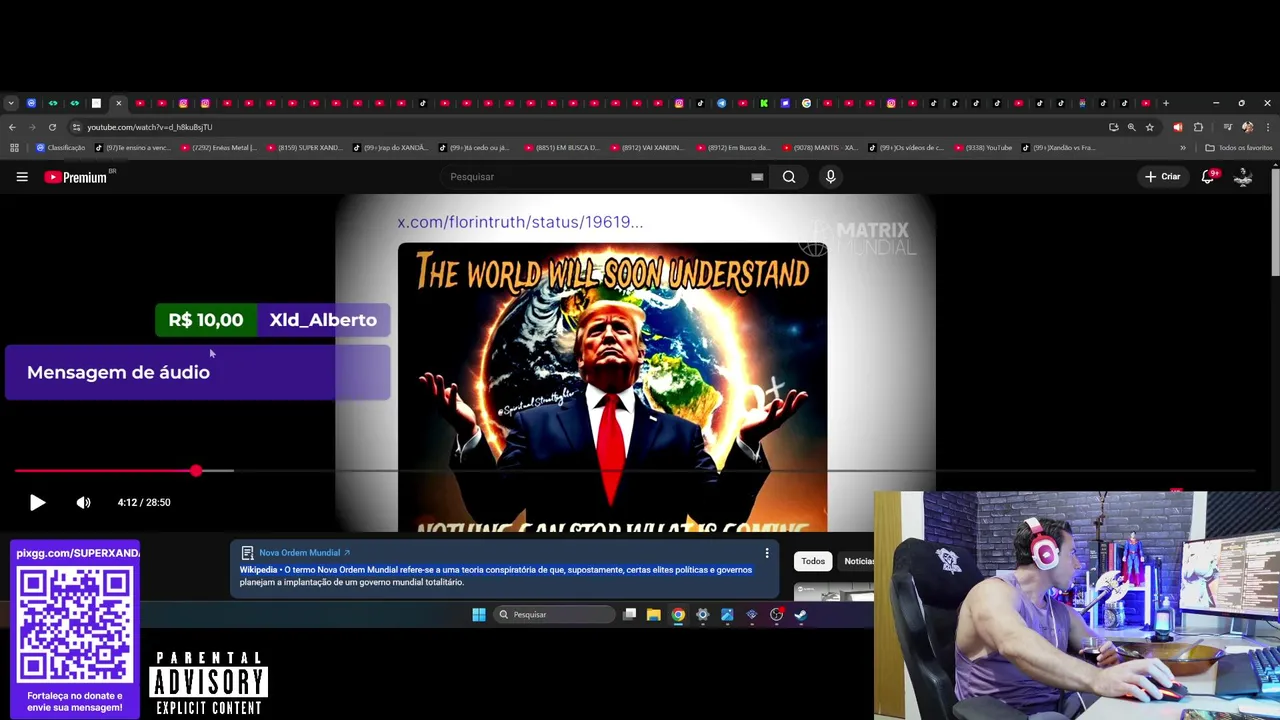
Task: Open the (9338) YouTube bookmark
Action: click(x=983, y=148)
